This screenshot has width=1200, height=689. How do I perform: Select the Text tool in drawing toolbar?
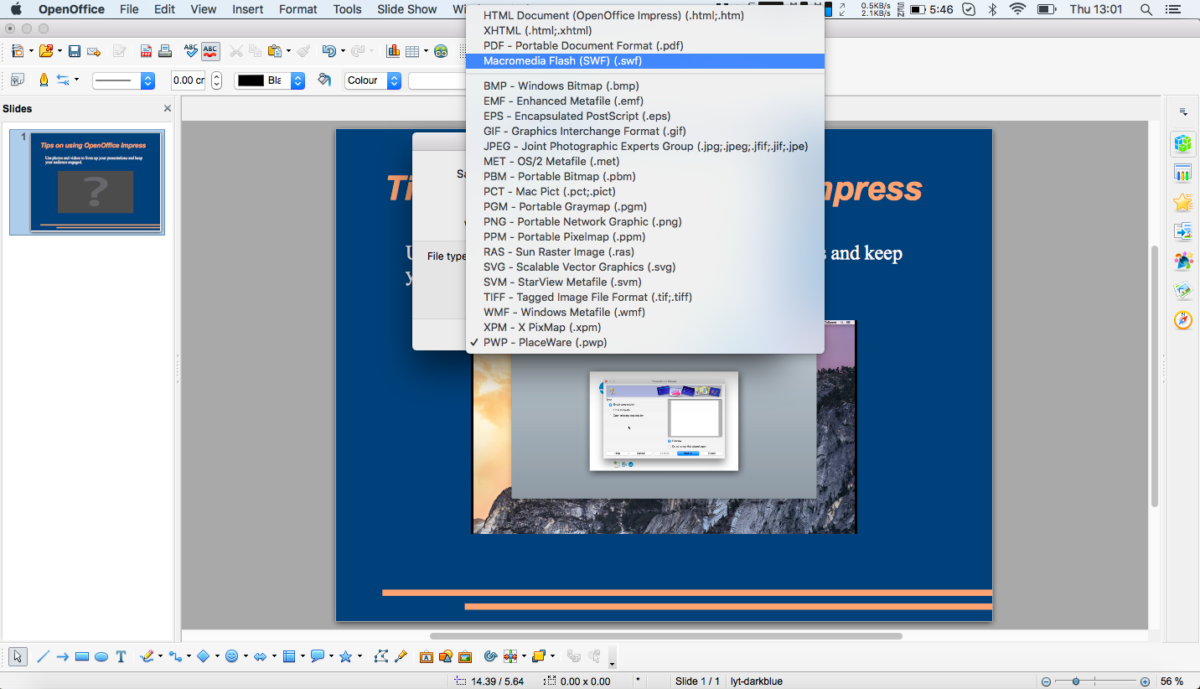pyautogui.click(x=120, y=656)
